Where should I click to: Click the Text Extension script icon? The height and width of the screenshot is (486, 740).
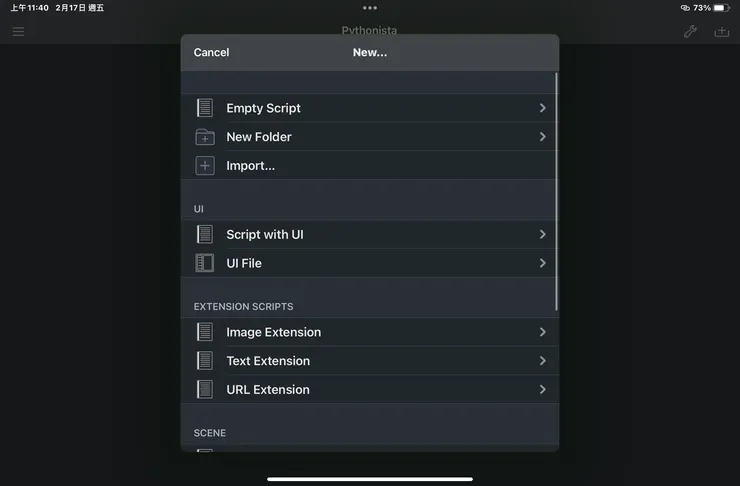tap(205, 361)
